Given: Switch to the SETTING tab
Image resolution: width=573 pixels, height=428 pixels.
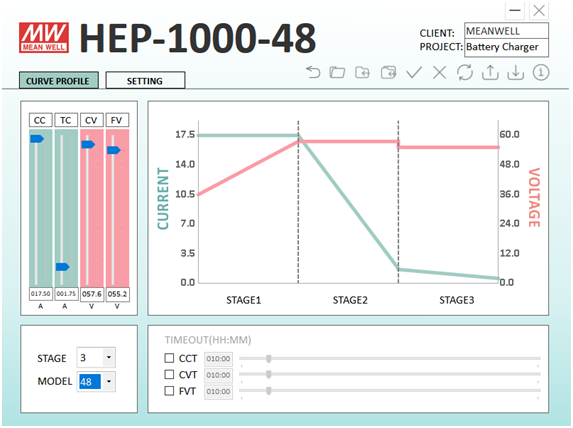Looking at the screenshot, I should click(x=145, y=80).
